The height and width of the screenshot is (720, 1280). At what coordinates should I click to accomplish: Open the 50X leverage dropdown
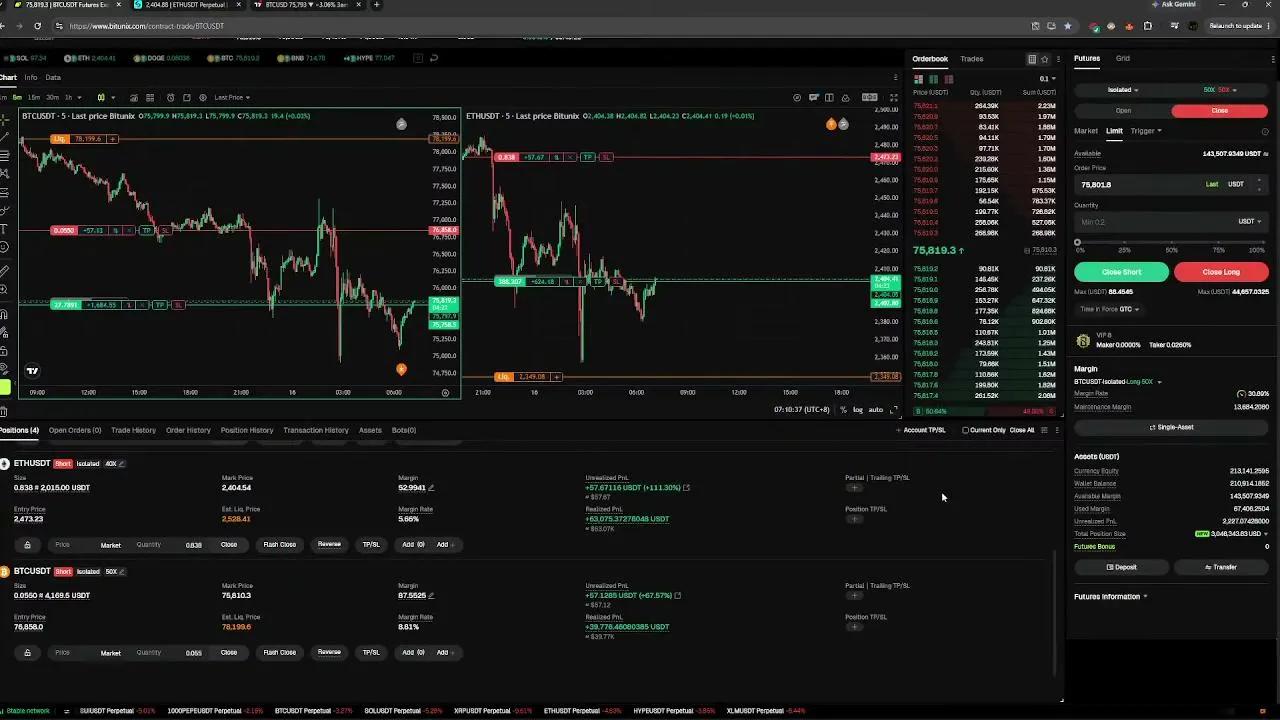[x=1220, y=90]
